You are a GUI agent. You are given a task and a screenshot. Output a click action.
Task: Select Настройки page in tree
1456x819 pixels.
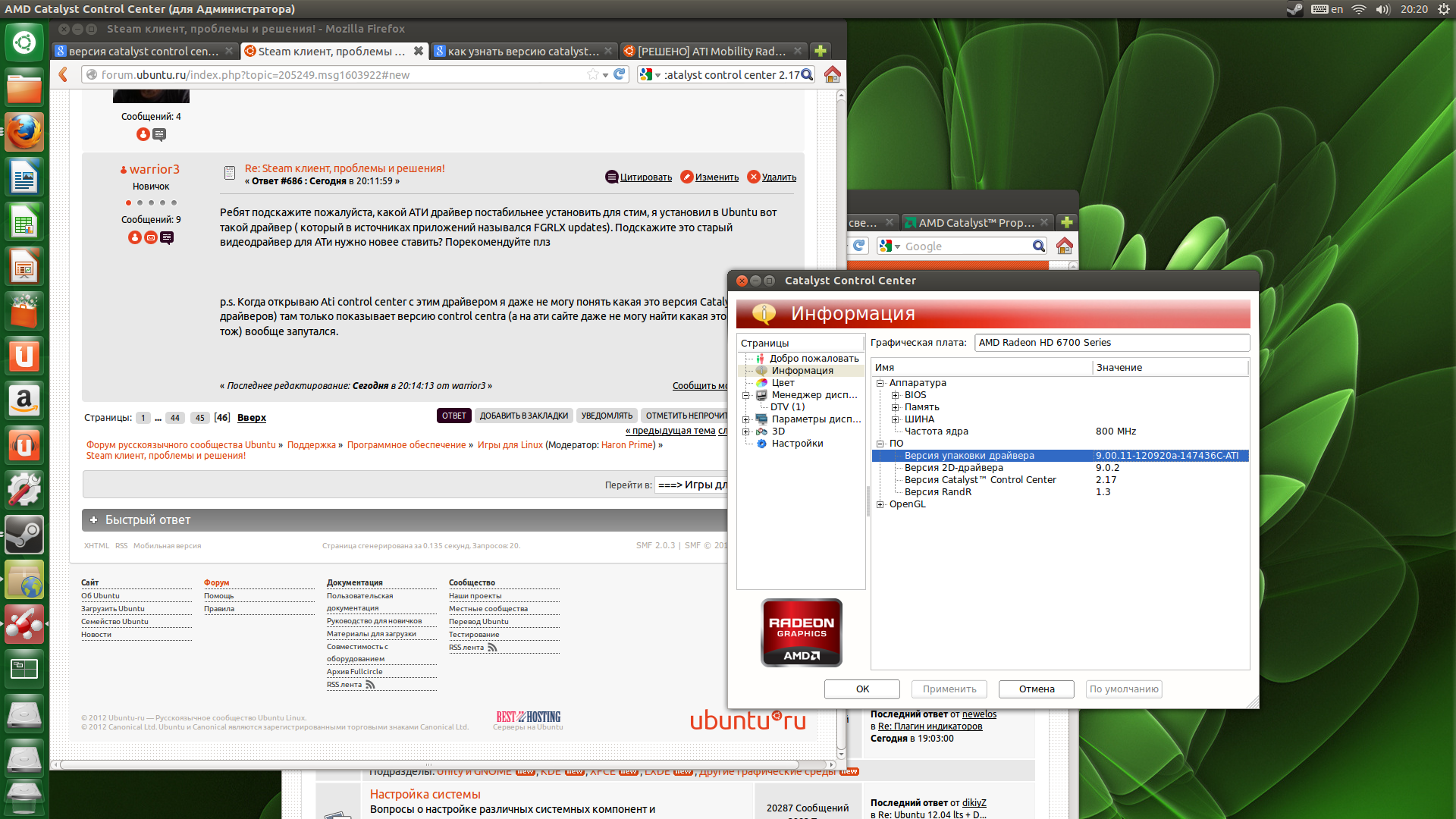click(797, 444)
